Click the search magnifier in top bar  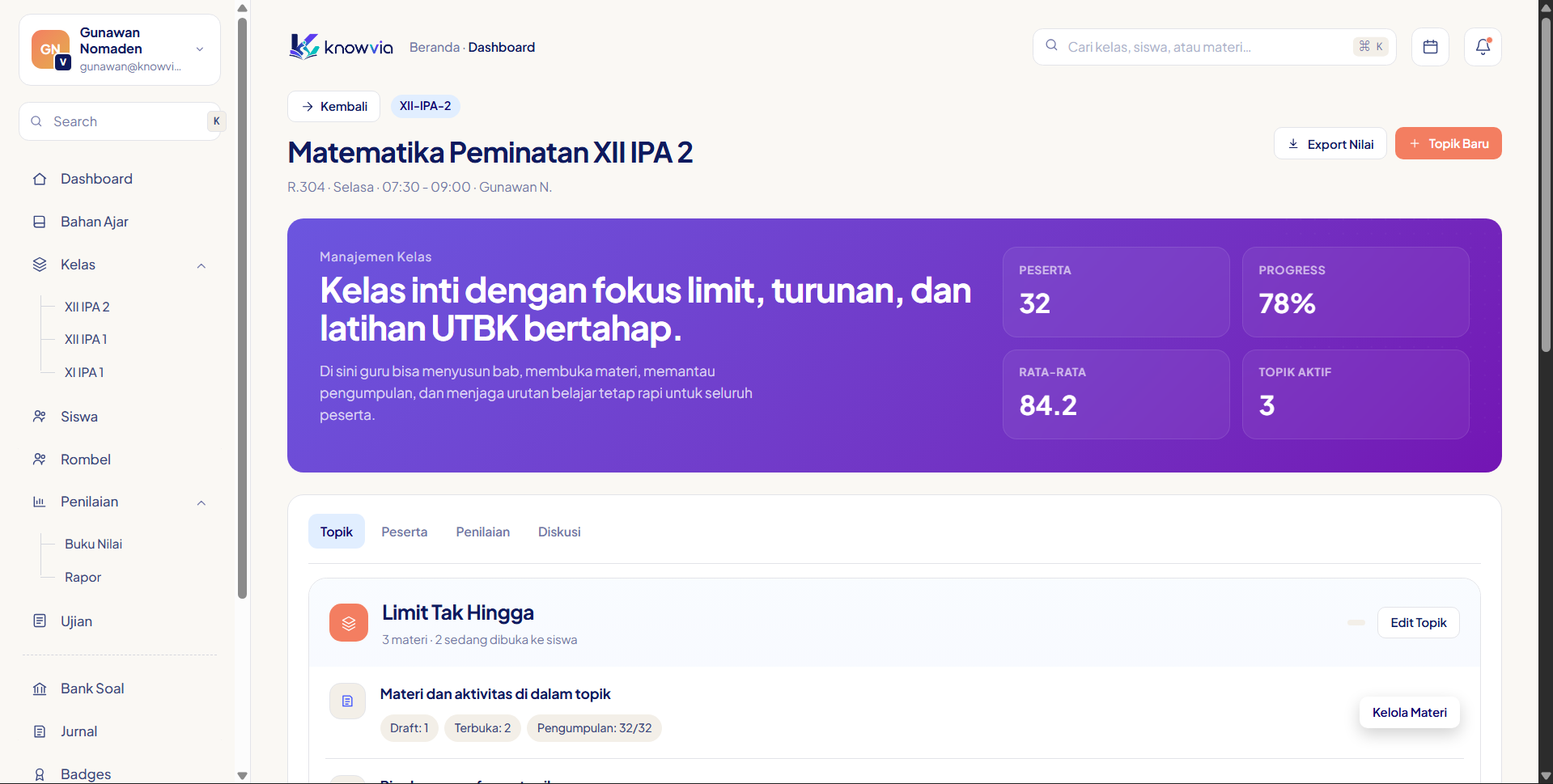coord(1051,46)
